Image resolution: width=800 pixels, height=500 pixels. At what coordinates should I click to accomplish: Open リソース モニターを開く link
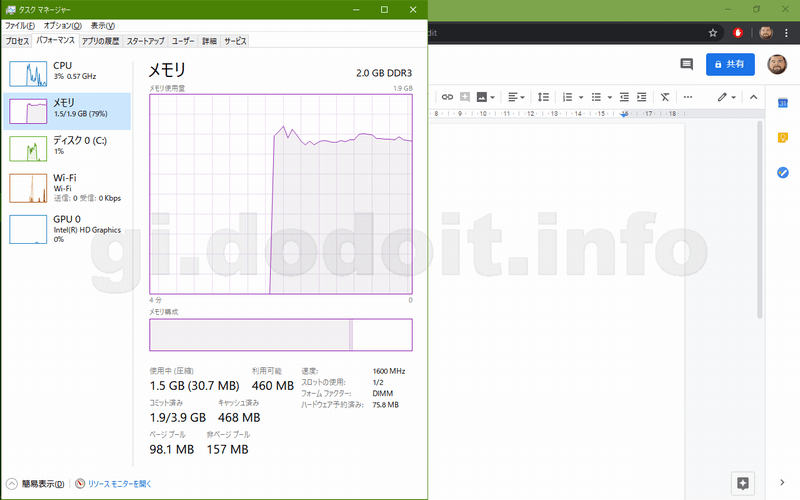click(119, 484)
